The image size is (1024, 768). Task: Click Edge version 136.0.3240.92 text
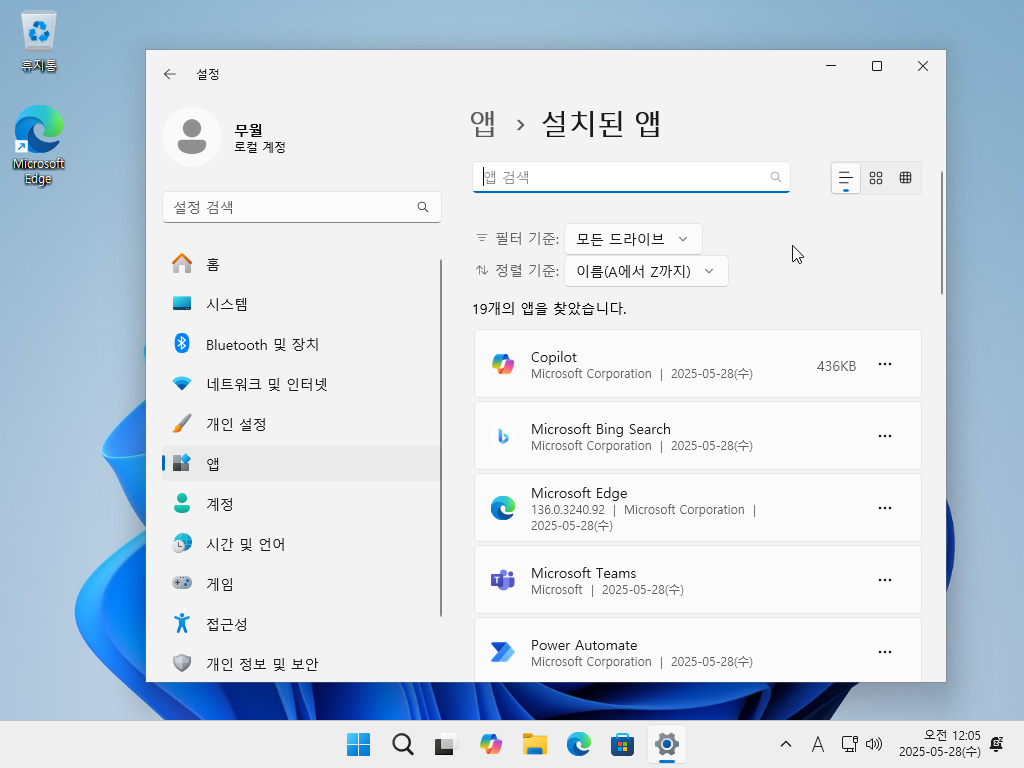click(568, 509)
